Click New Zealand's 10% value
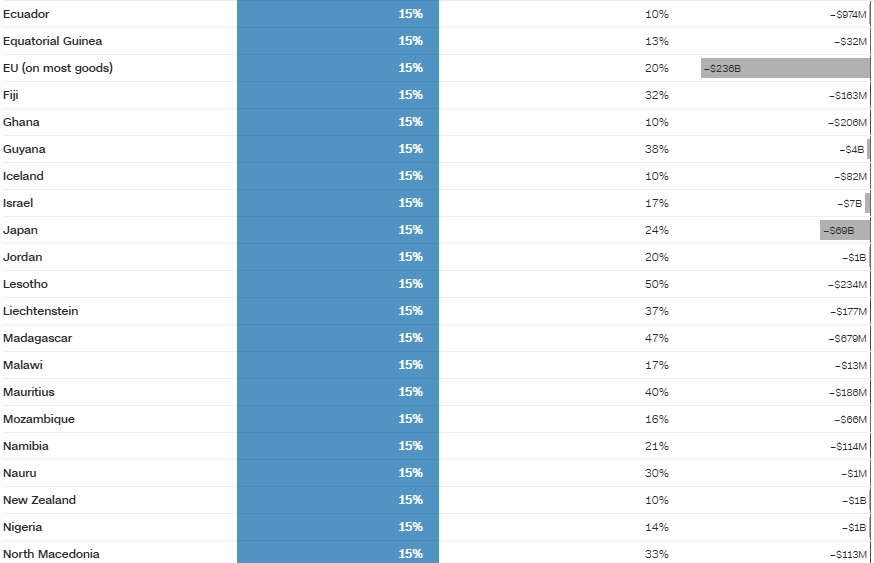 tap(657, 500)
